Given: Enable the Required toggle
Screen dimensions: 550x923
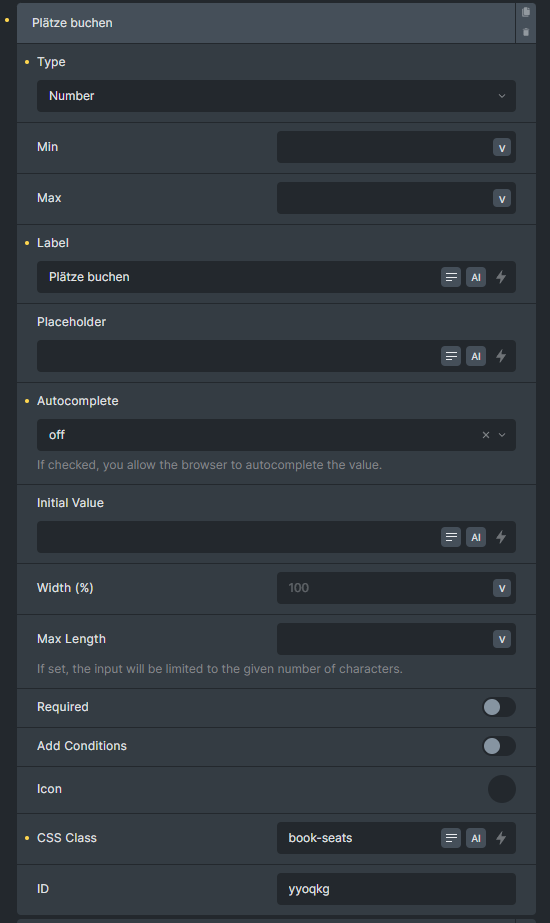Looking at the screenshot, I should (x=499, y=708).
